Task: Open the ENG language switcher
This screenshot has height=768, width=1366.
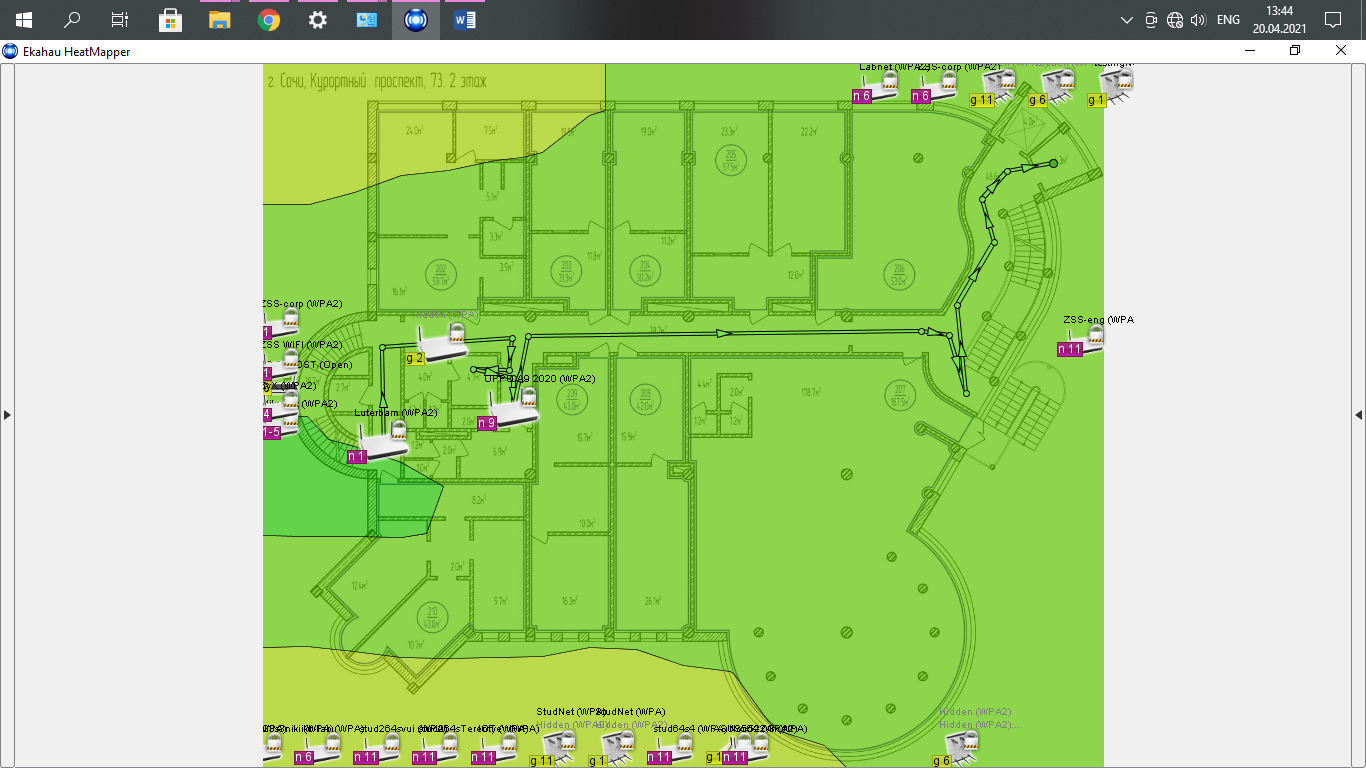Action: (x=1229, y=20)
